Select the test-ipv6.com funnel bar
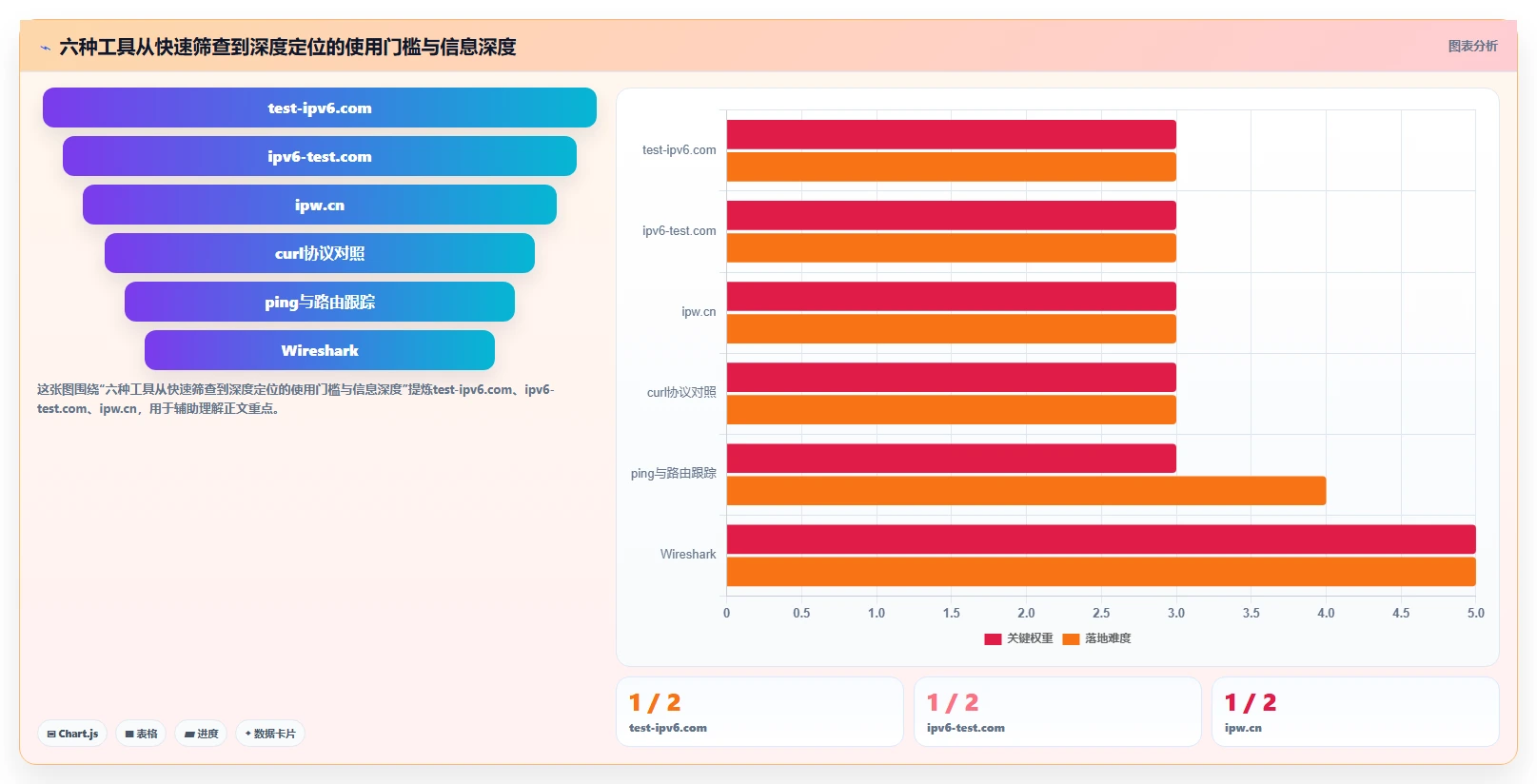This screenshot has height=784, width=1537. coord(320,108)
